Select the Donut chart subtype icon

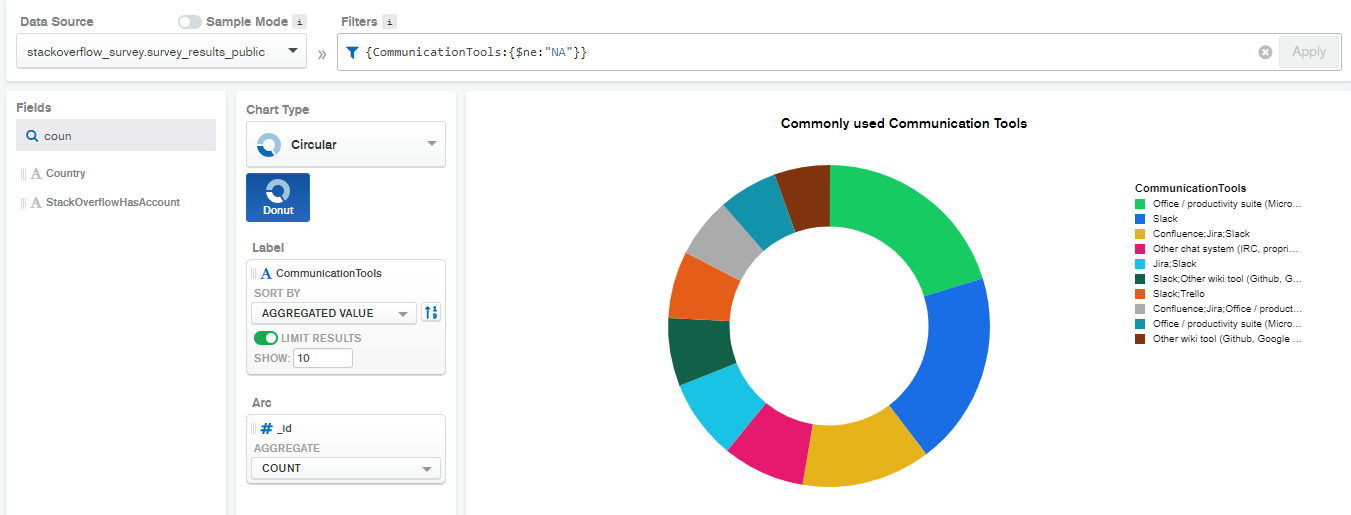point(278,197)
